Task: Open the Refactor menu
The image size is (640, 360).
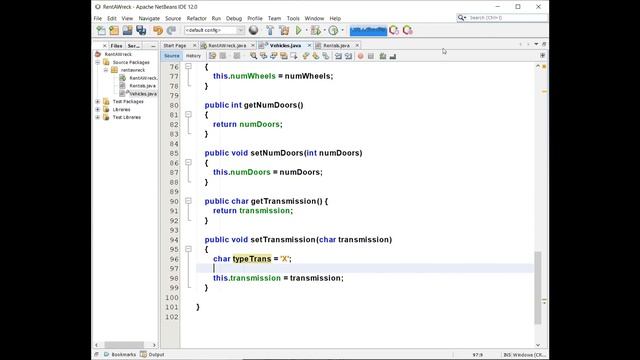Action: pos(196,18)
